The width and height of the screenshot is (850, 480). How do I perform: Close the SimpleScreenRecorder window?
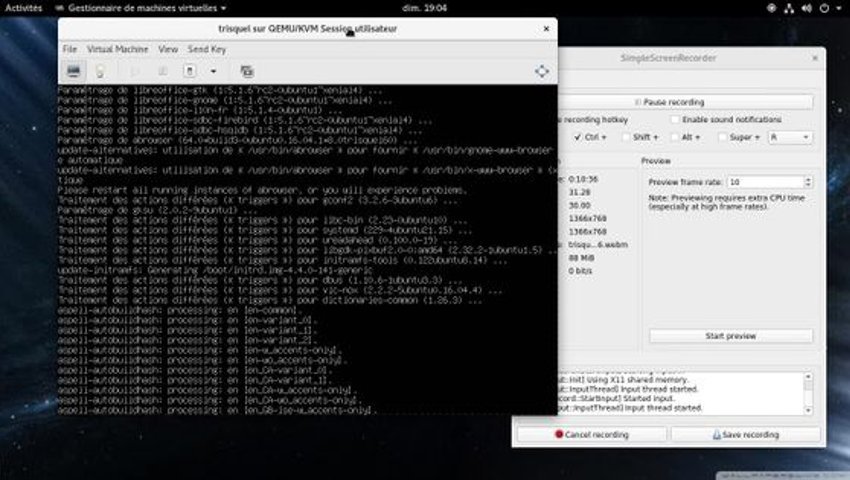click(x=815, y=58)
